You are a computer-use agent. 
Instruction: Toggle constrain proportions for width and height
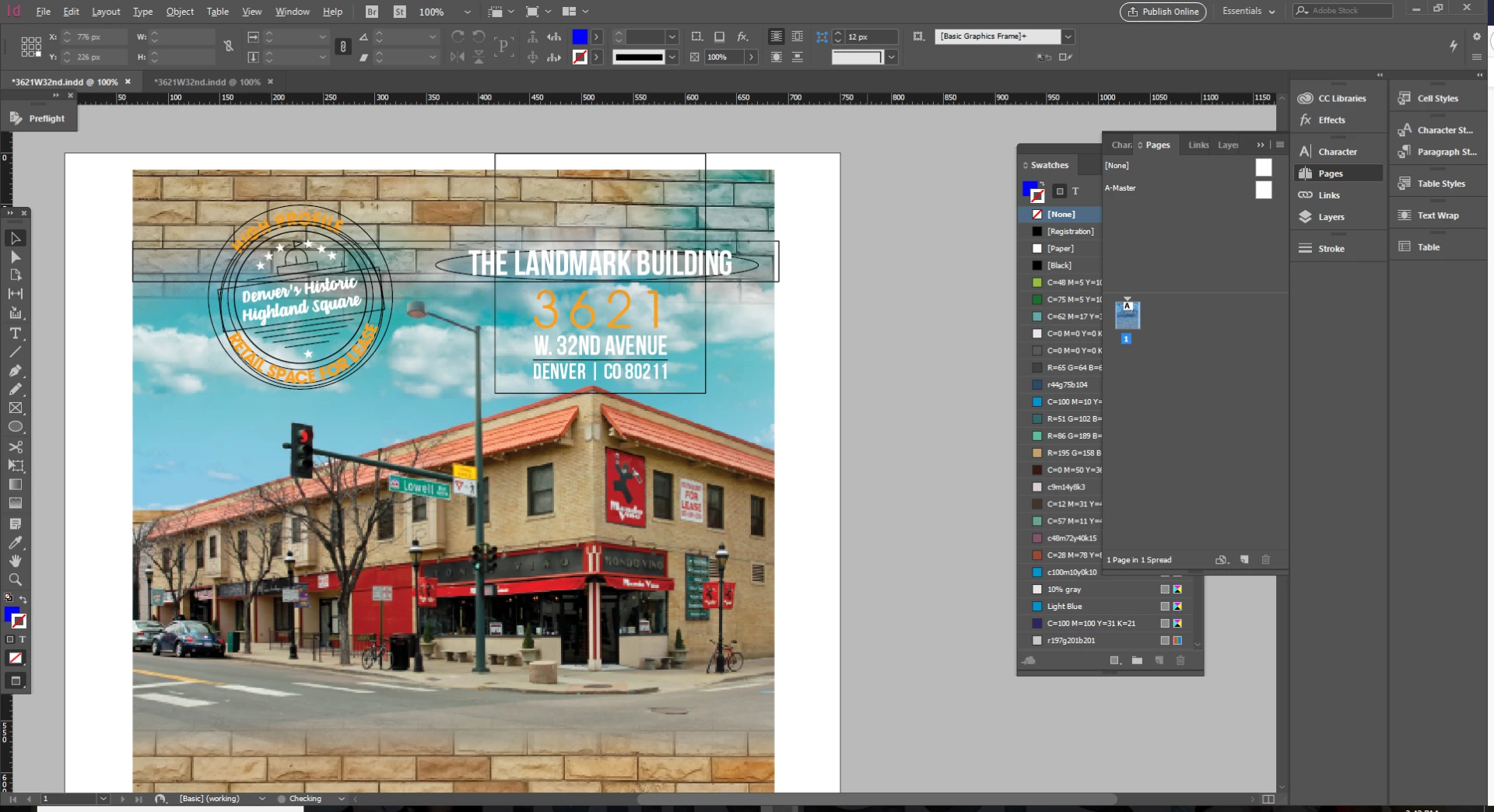tap(228, 47)
